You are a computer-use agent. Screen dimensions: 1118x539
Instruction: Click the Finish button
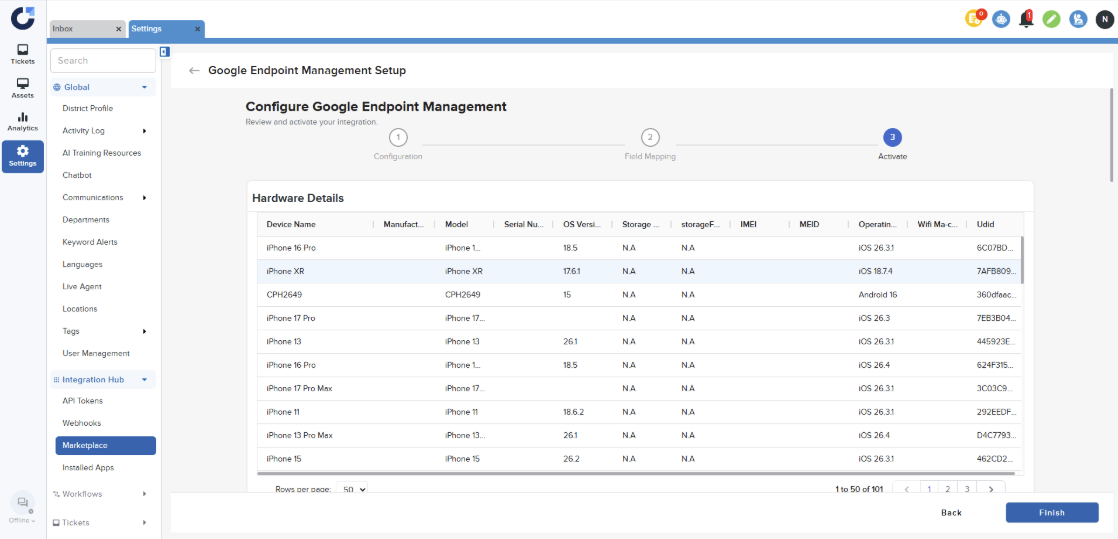point(1051,512)
